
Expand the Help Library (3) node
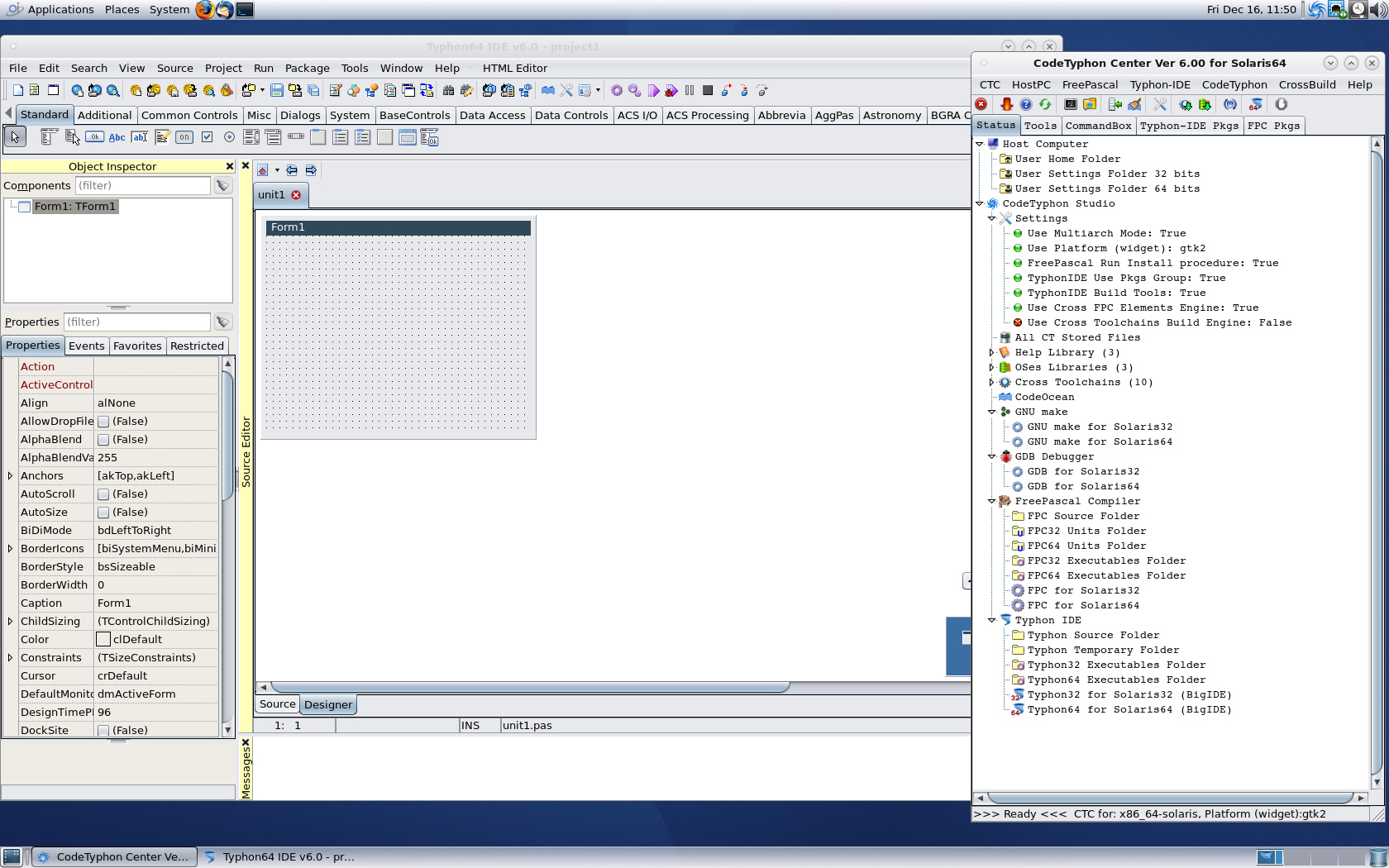(992, 352)
